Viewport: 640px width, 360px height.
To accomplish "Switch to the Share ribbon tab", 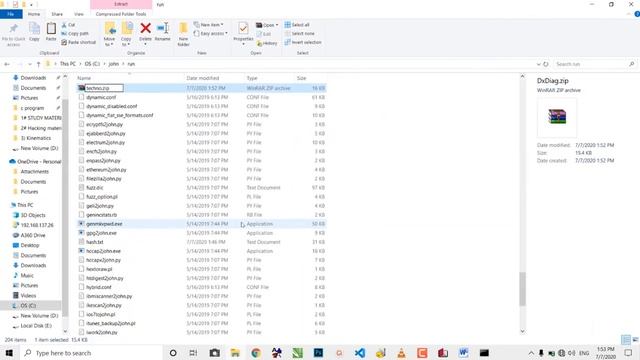I will [57, 14].
